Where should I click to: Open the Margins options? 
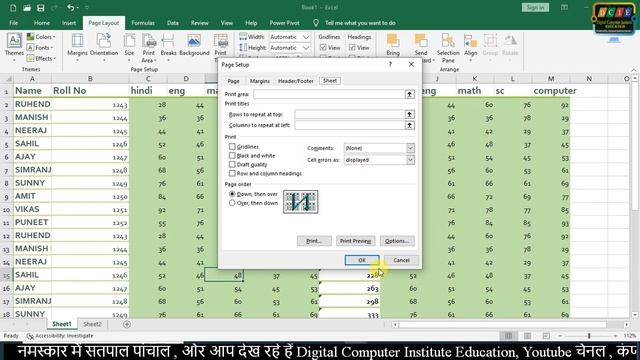[x=77, y=47]
